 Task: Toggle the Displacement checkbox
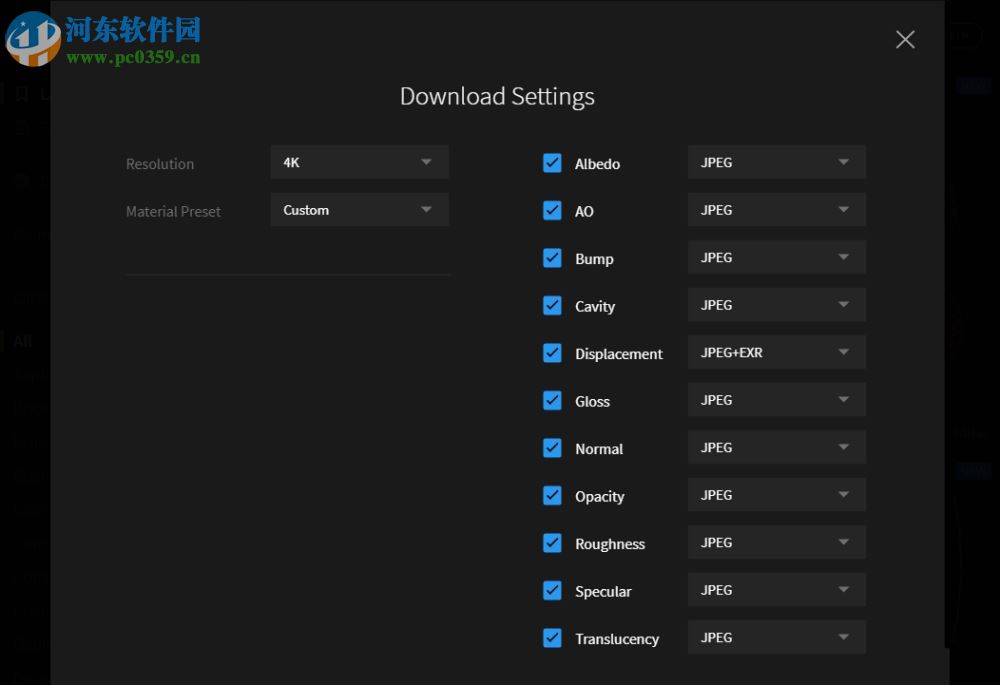[x=552, y=353]
